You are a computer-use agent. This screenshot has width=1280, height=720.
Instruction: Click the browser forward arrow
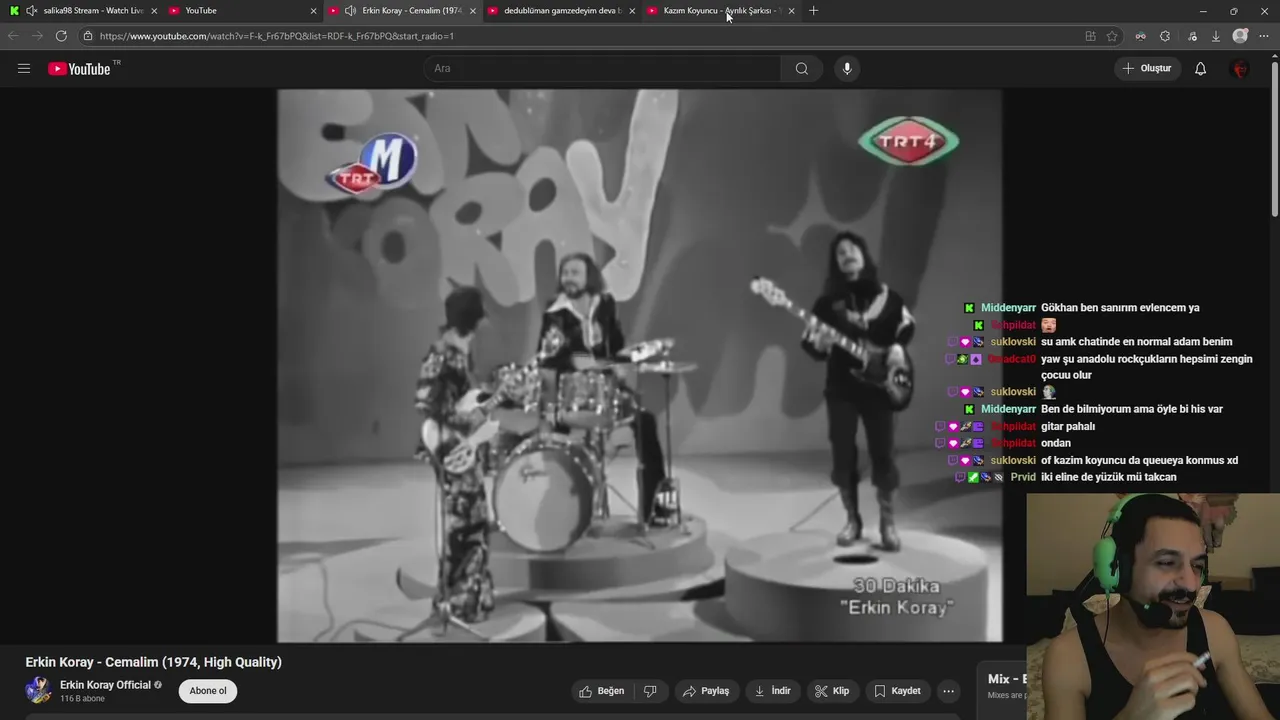coord(37,36)
